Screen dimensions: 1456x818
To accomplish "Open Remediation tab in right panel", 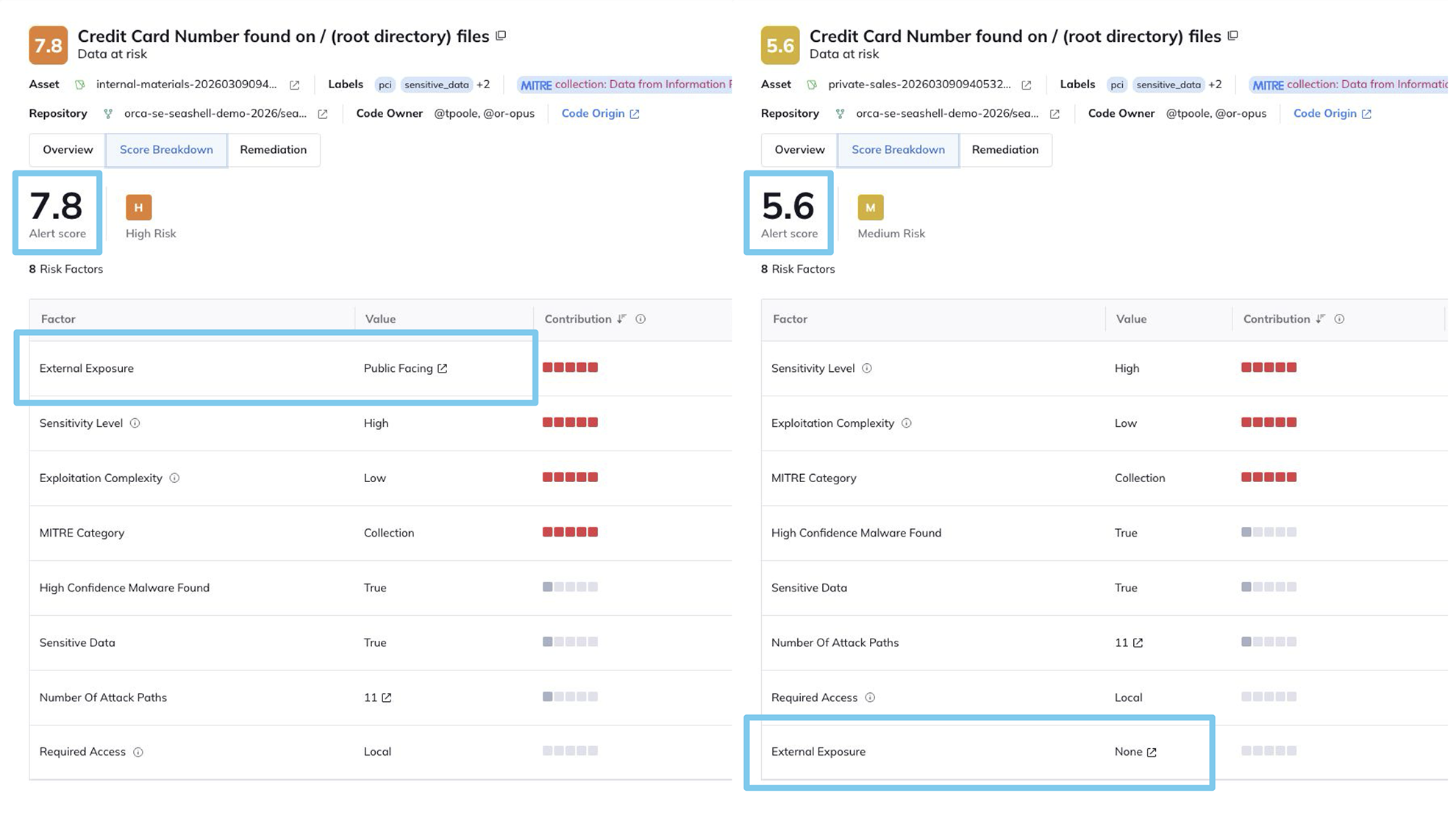I will pos(1004,150).
